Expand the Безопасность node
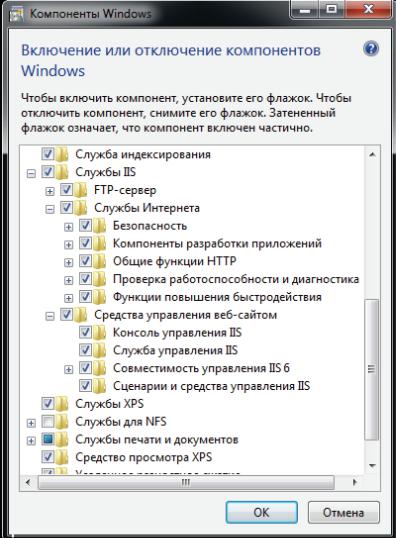The height and width of the screenshot is (538, 396). pos(69,227)
